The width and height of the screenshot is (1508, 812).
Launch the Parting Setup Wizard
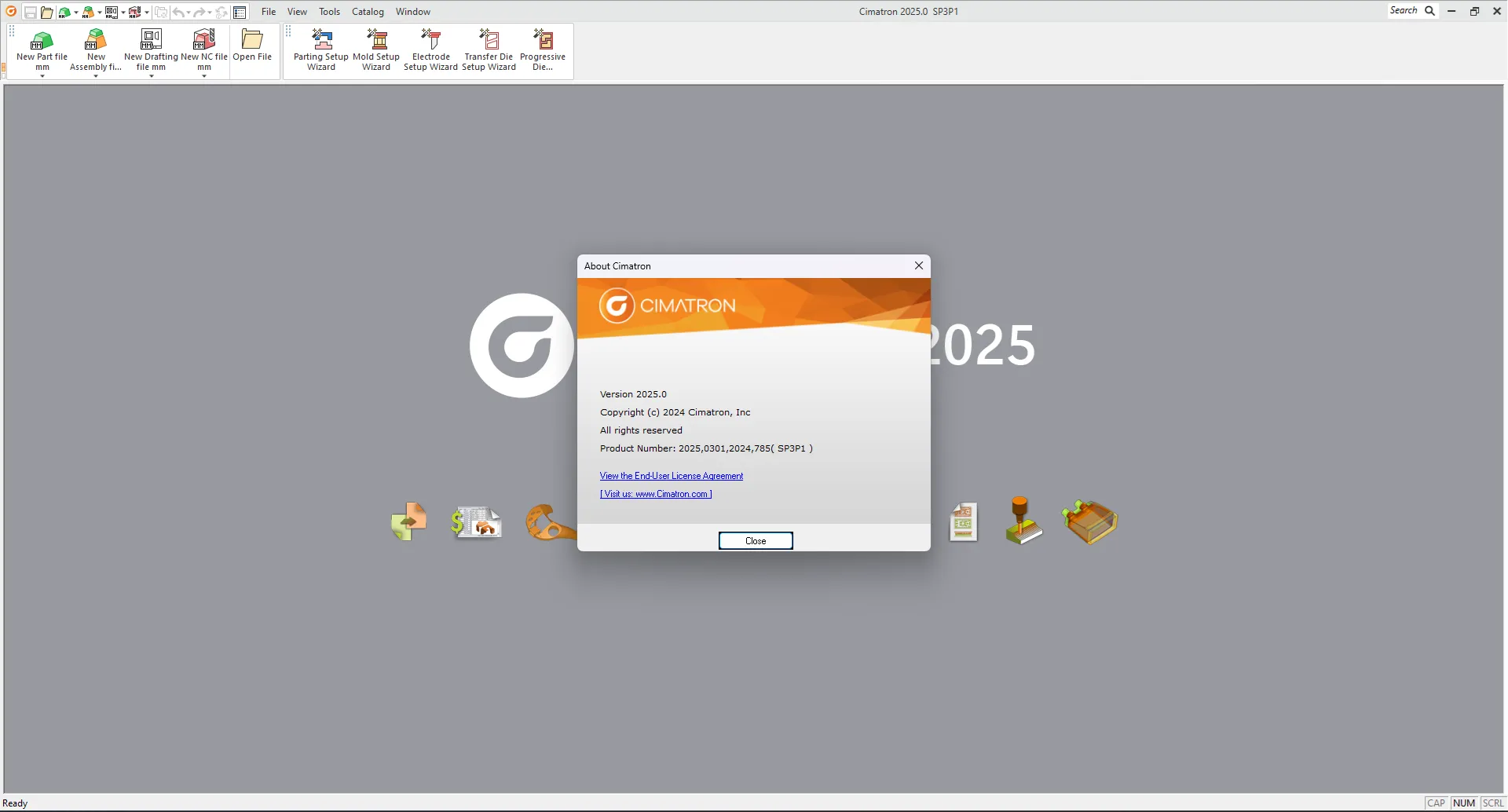[321, 50]
